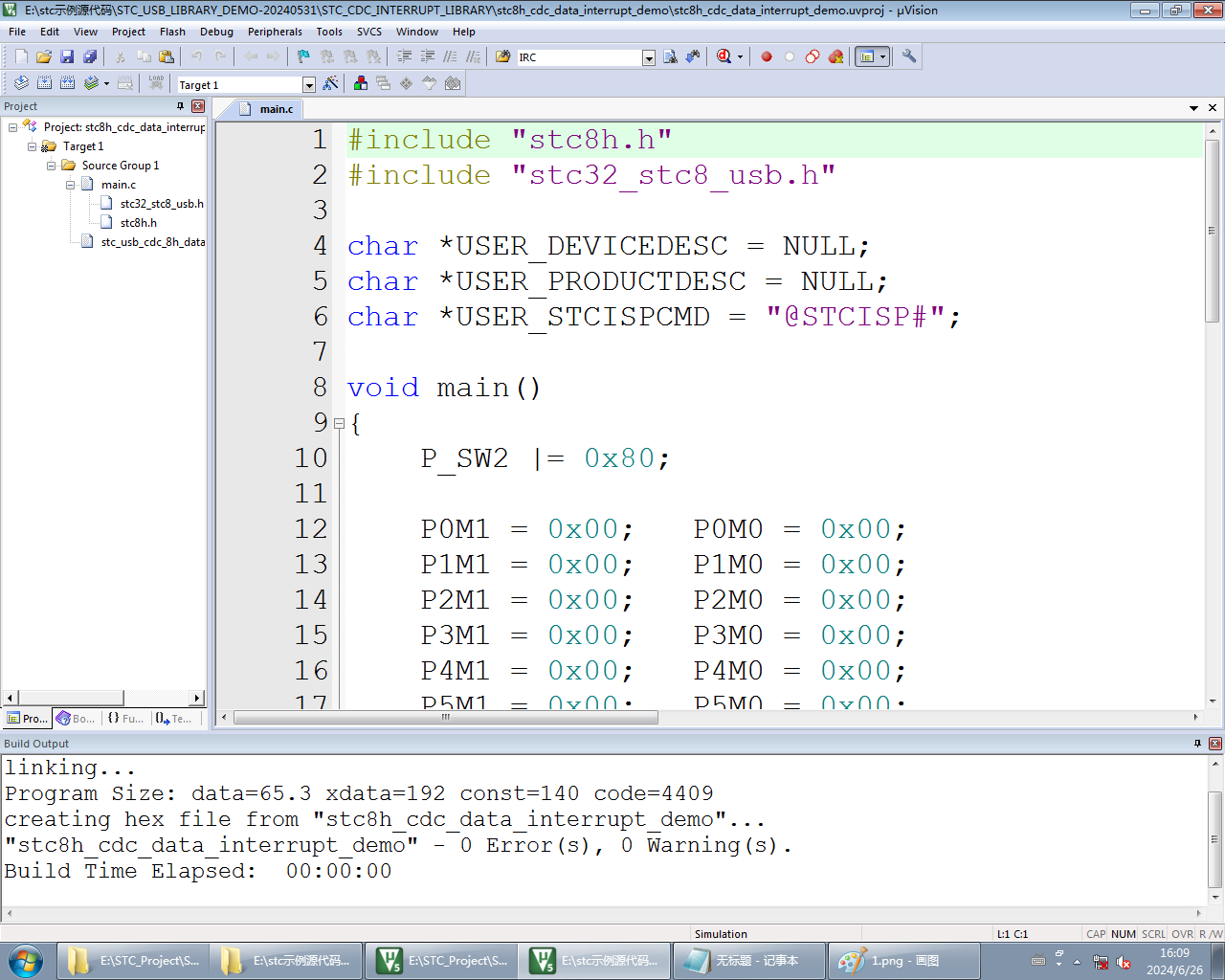Click the Manage Run-Time Environment diamond icon
Screen dimensions: 1225x980
point(406,84)
